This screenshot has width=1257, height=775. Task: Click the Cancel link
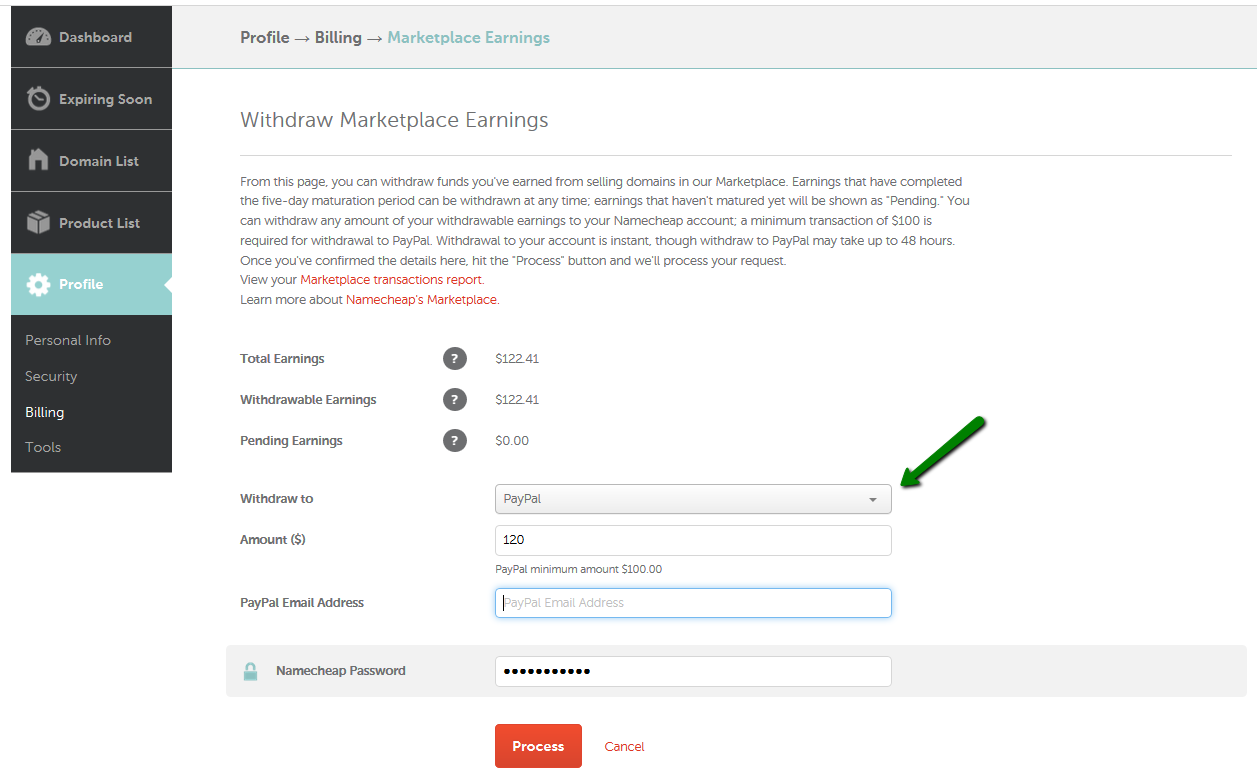coord(625,747)
